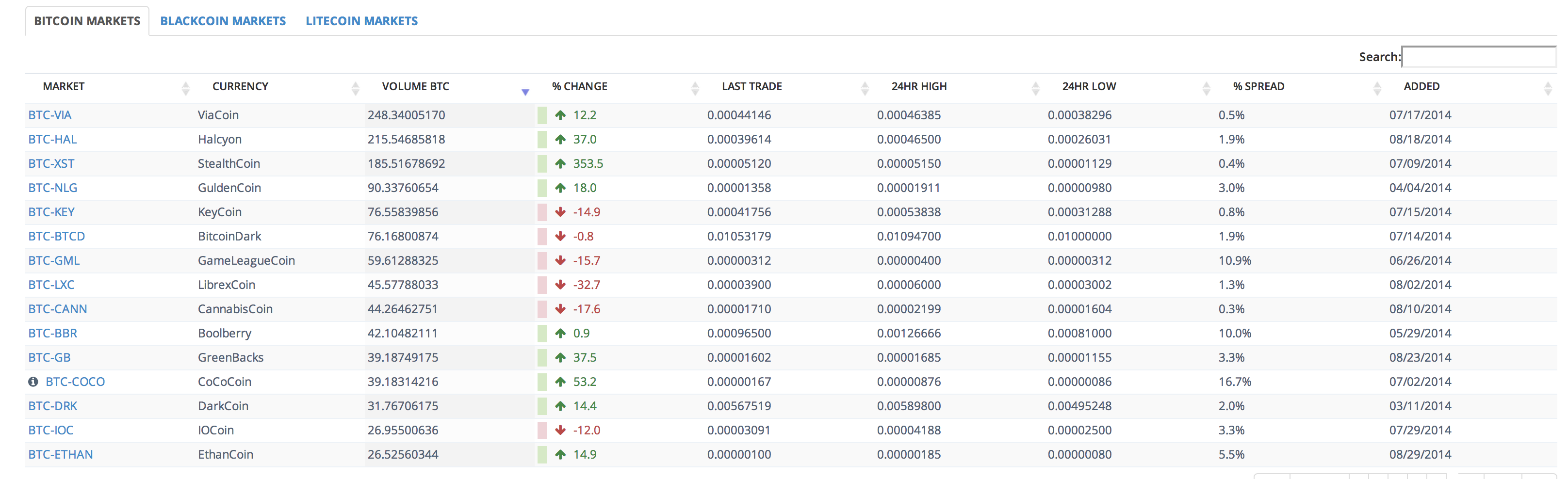Image resolution: width=1568 pixels, height=479 pixels.
Task: Open the BTC-KEY market link
Action: [x=51, y=212]
